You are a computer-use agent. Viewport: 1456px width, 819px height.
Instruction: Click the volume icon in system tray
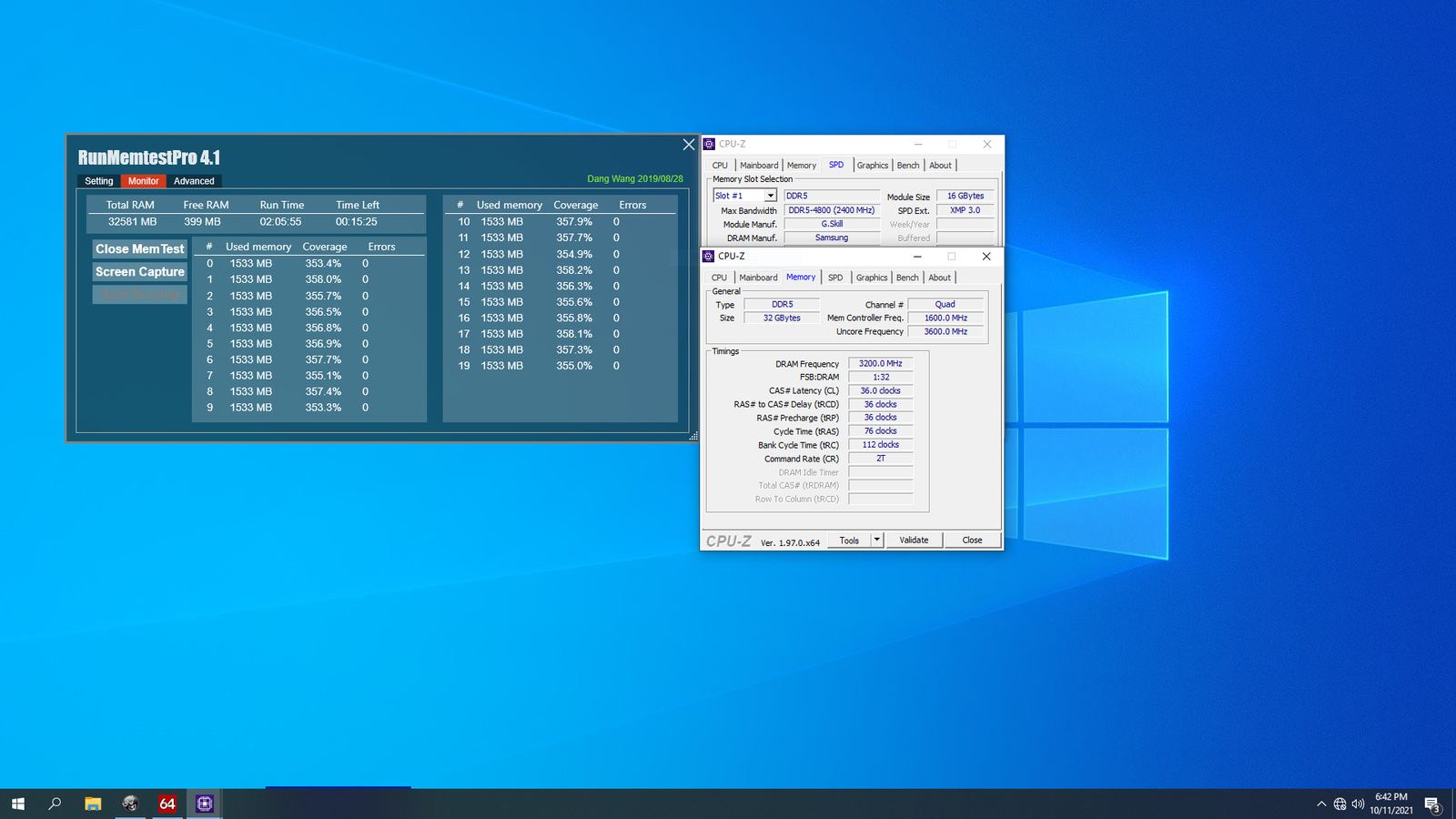pyautogui.click(x=1360, y=804)
